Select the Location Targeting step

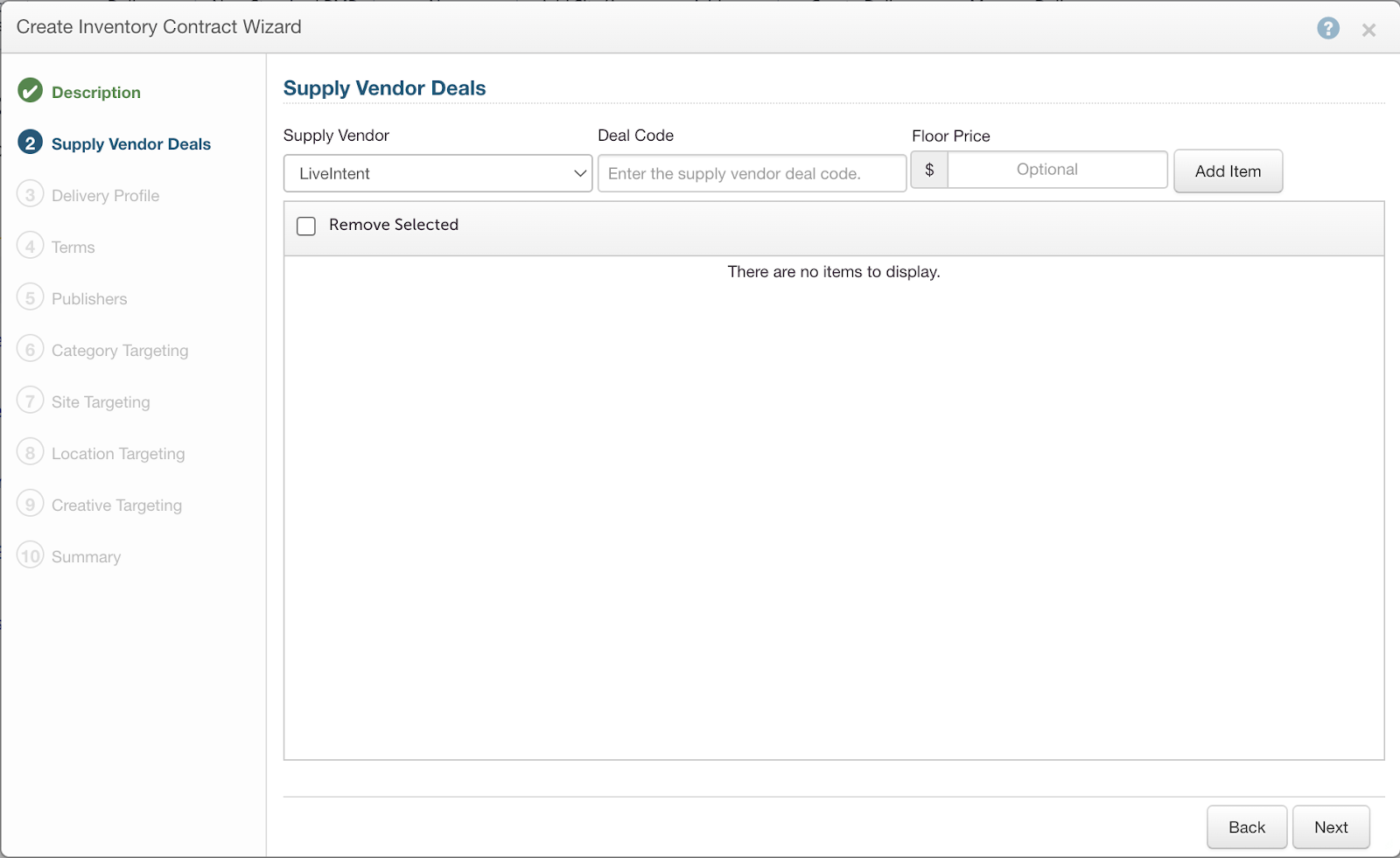click(118, 453)
